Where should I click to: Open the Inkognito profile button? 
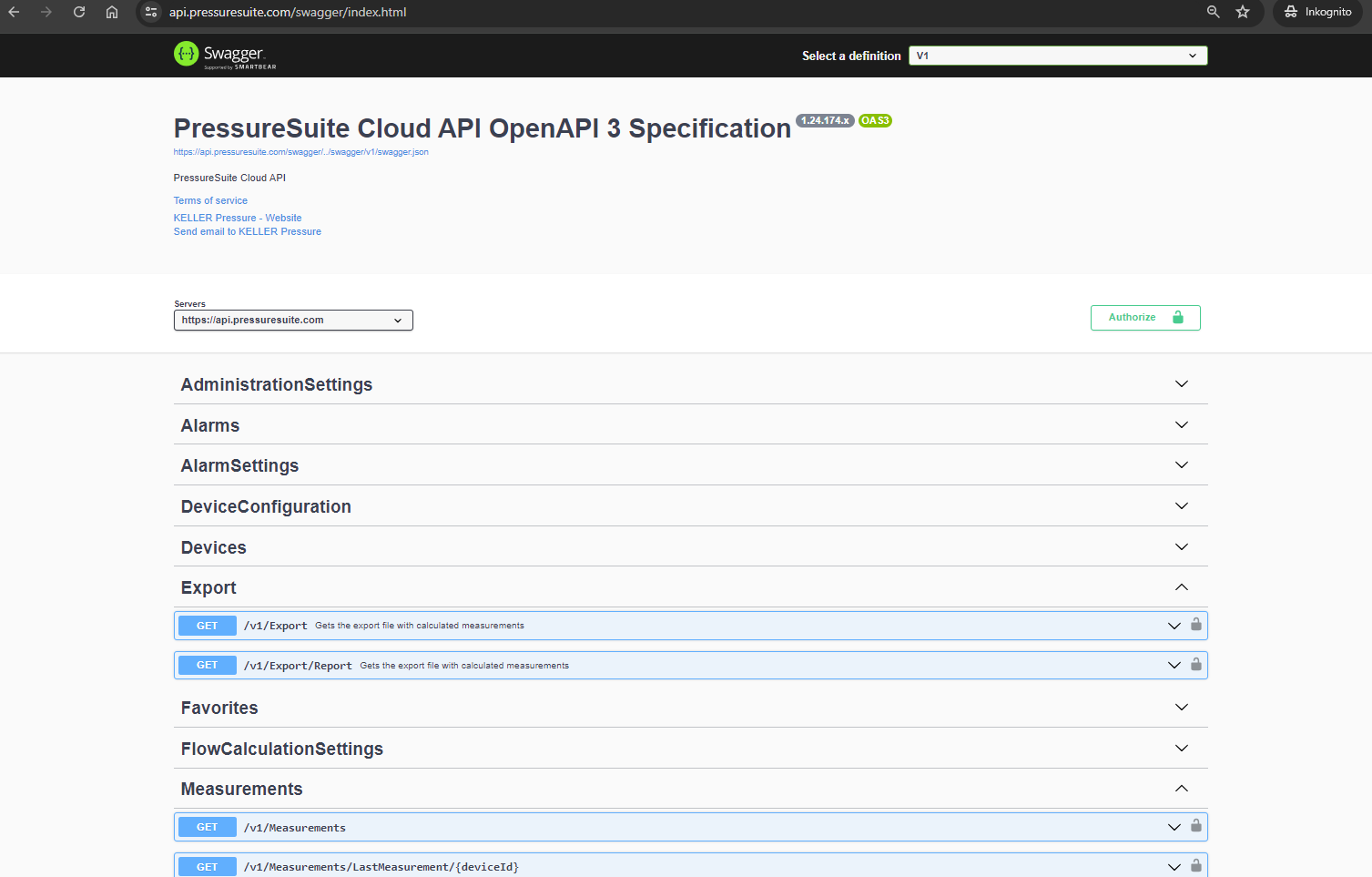[x=1317, y=12]
